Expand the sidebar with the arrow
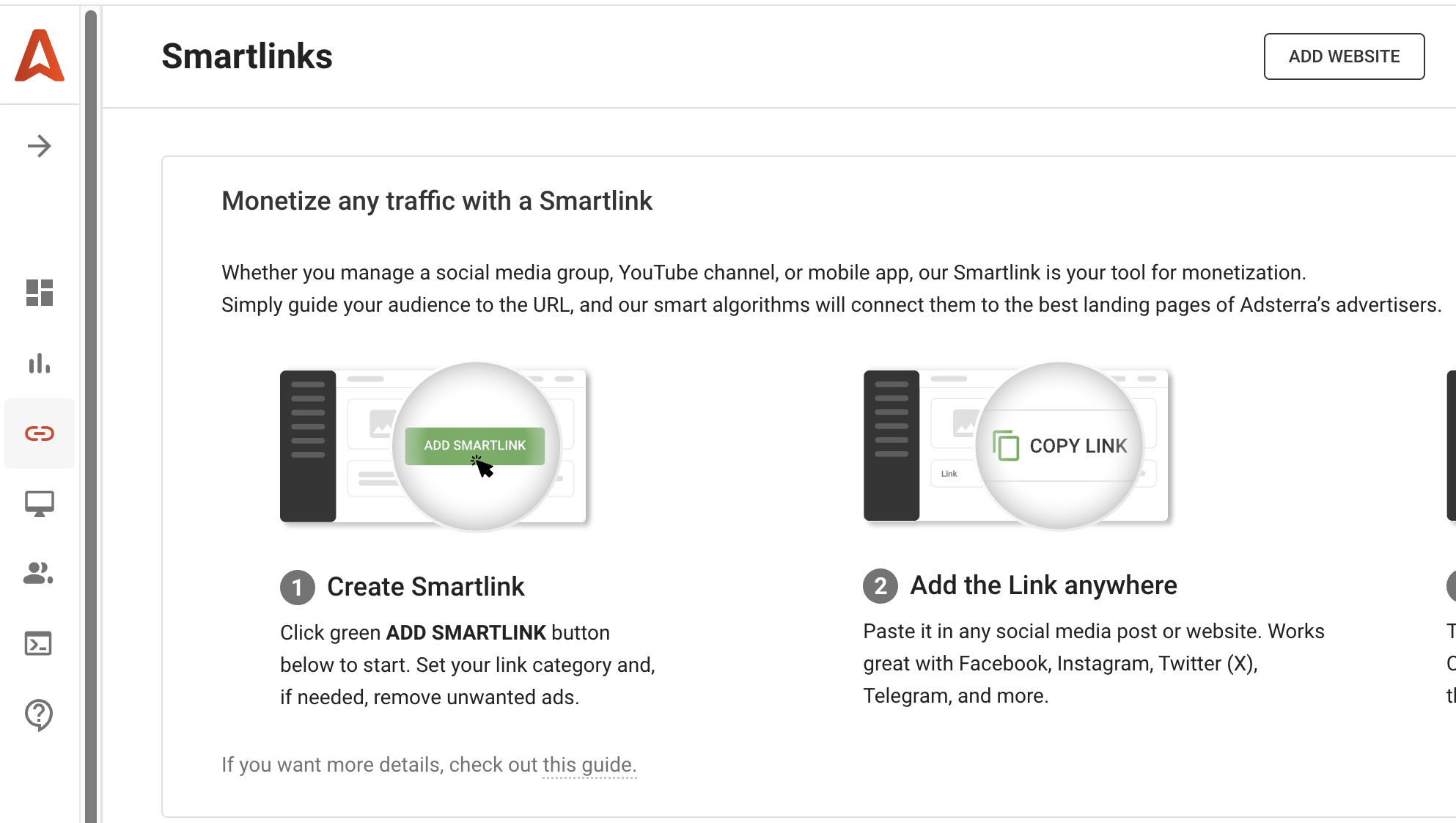 40,146
